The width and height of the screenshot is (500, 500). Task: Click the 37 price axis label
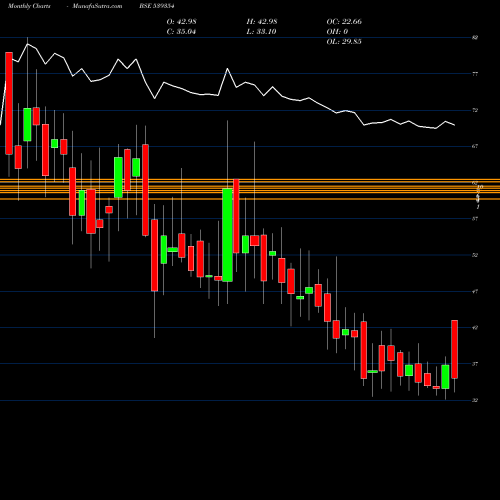(x=475, y=364)
